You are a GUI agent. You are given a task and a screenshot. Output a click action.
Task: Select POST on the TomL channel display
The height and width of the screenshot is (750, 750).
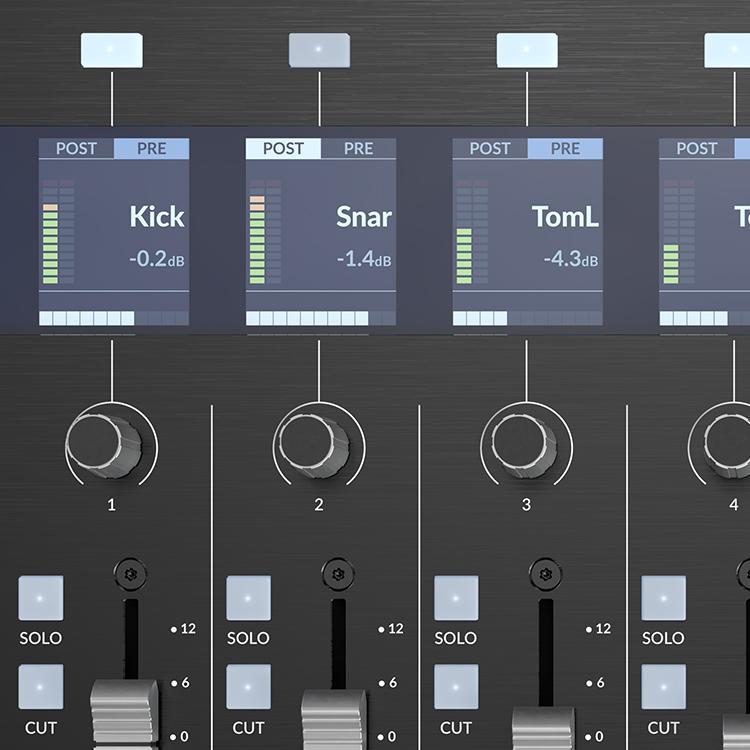pos(490,149)
